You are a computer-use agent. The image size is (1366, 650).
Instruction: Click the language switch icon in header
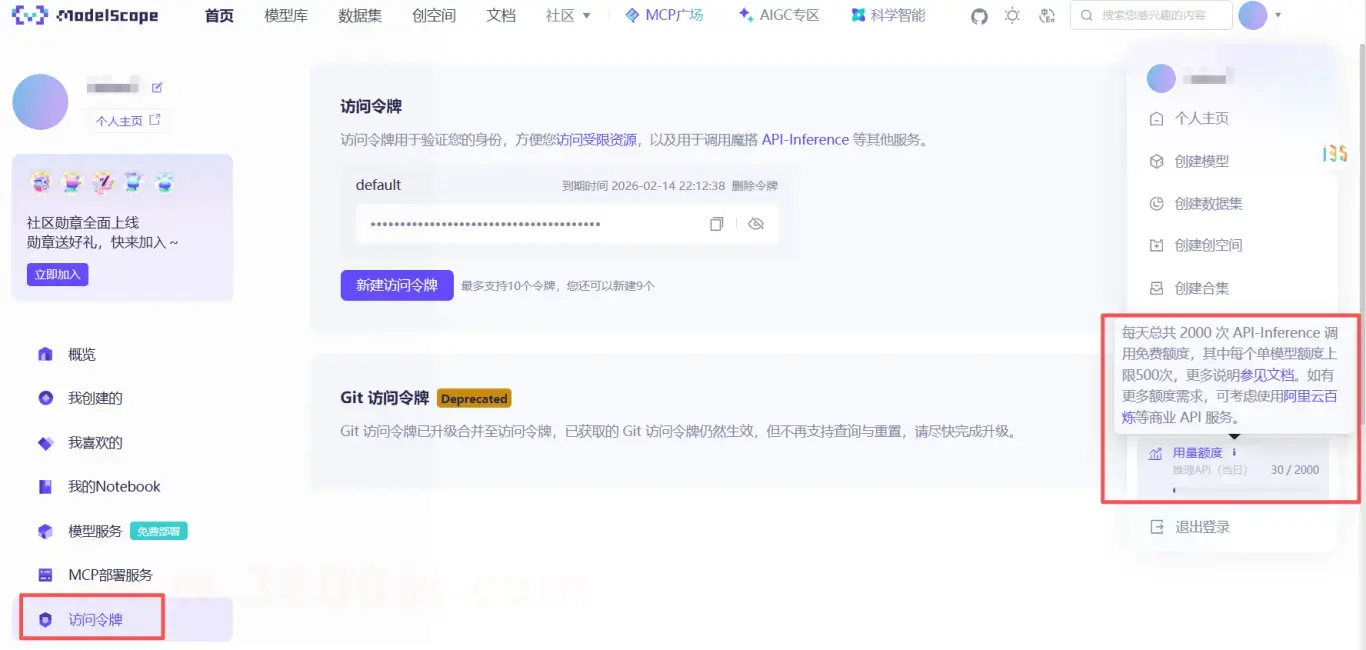1047,16
